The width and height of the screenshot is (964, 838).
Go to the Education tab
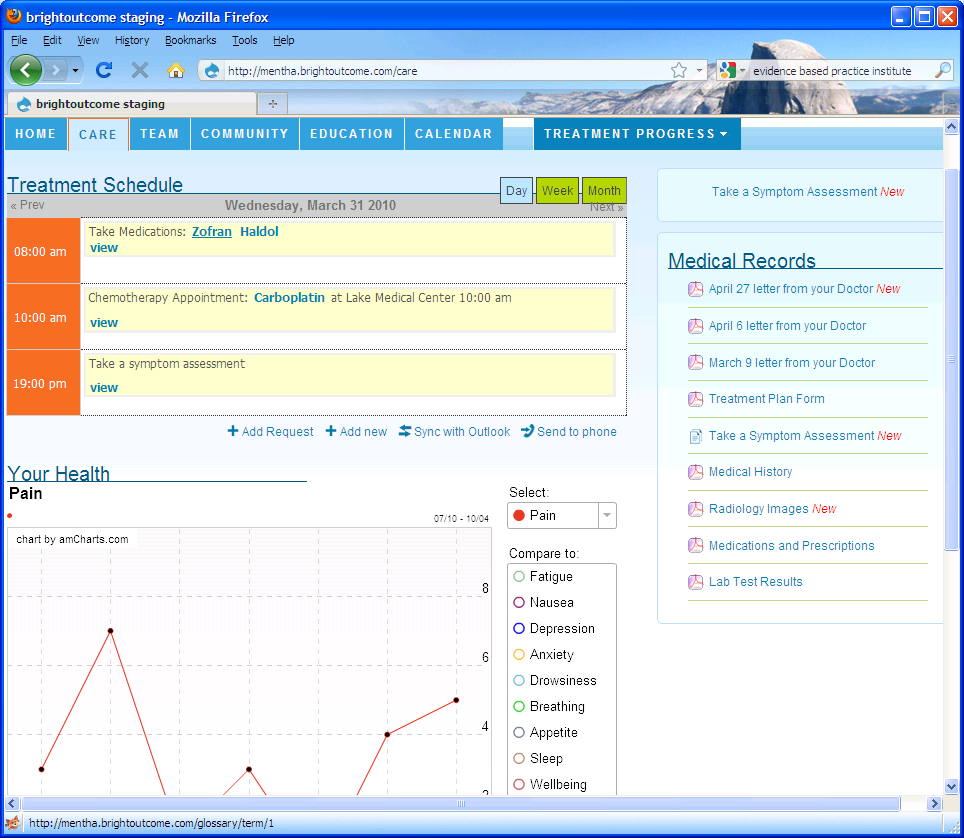coord(352,133)
